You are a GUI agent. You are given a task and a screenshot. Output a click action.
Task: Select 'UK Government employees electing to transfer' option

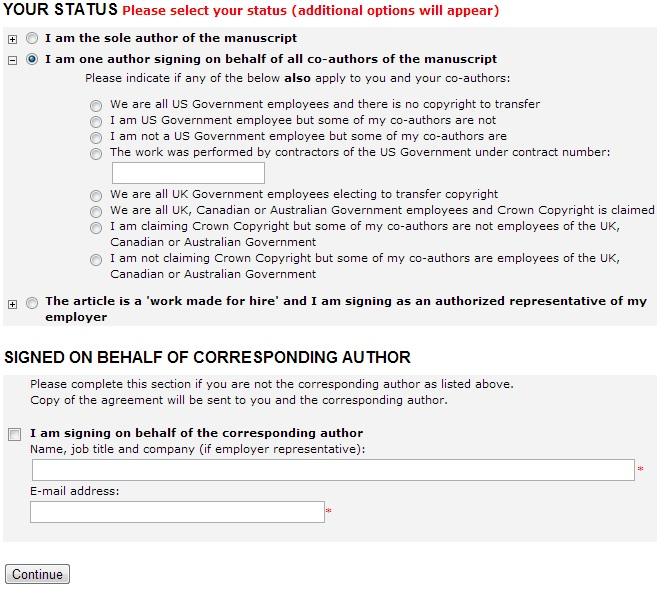pyautogui.click(x=96, y=196)
